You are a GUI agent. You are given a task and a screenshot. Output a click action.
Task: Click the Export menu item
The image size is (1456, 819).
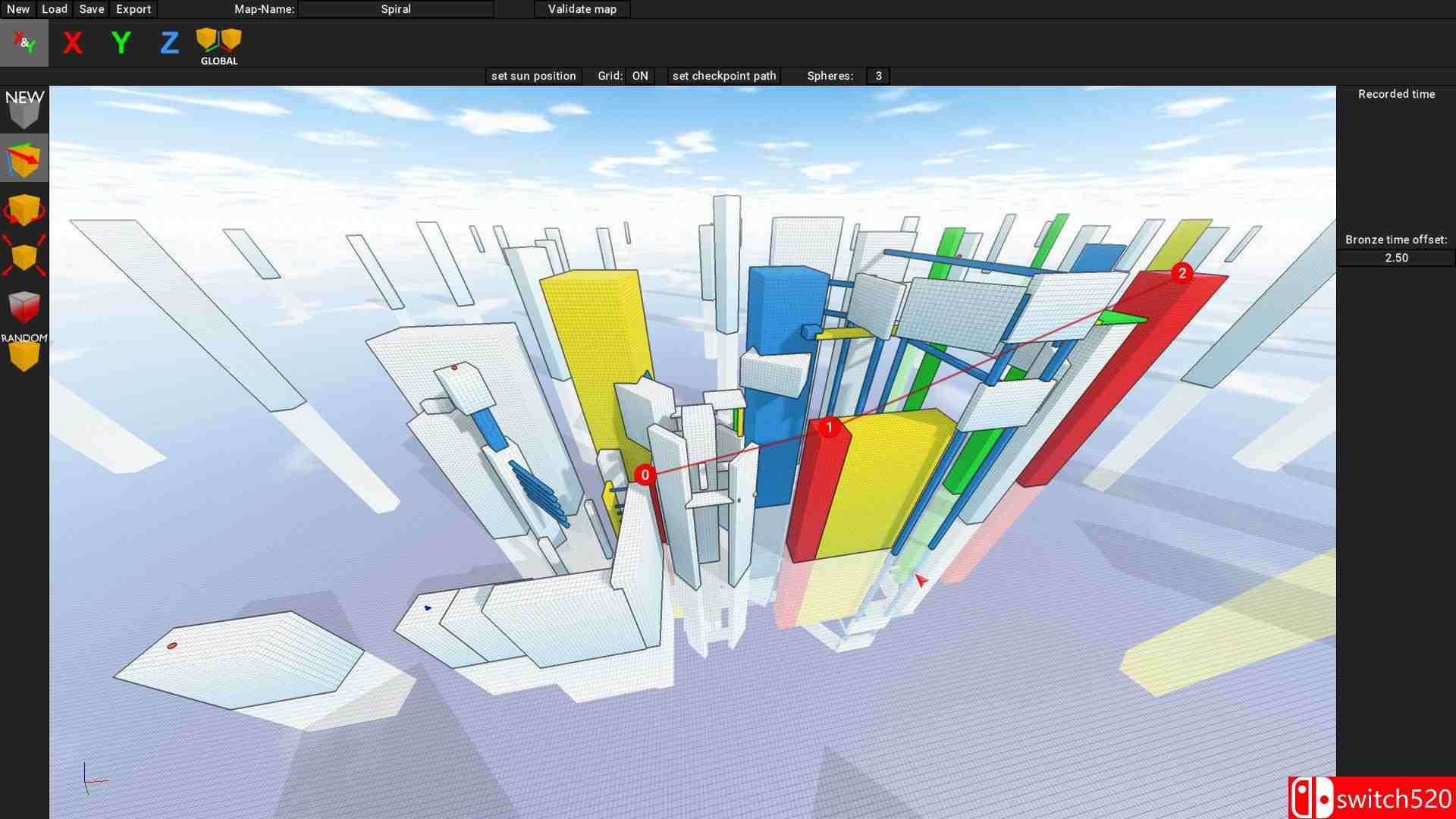(x=133, y=9)
